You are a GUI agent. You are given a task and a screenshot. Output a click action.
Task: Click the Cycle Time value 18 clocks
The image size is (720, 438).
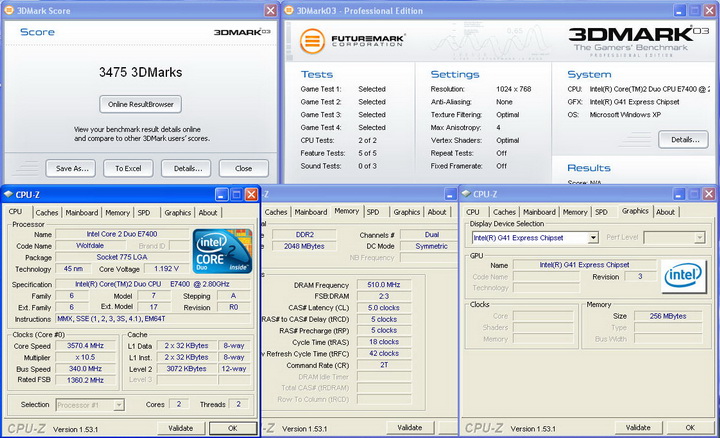[384, 342]
